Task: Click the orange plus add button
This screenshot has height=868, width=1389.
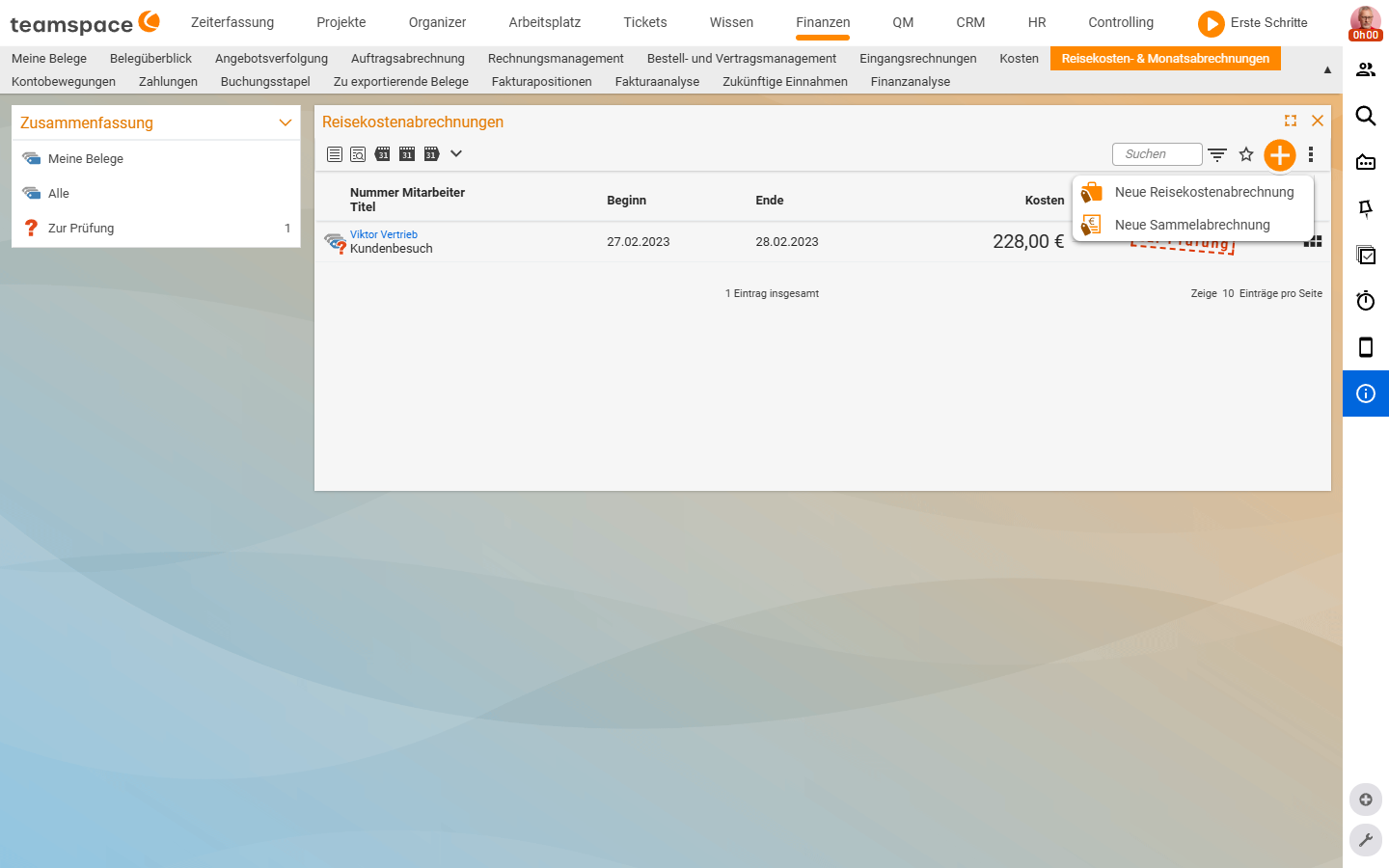Action: click(1280, 154)
